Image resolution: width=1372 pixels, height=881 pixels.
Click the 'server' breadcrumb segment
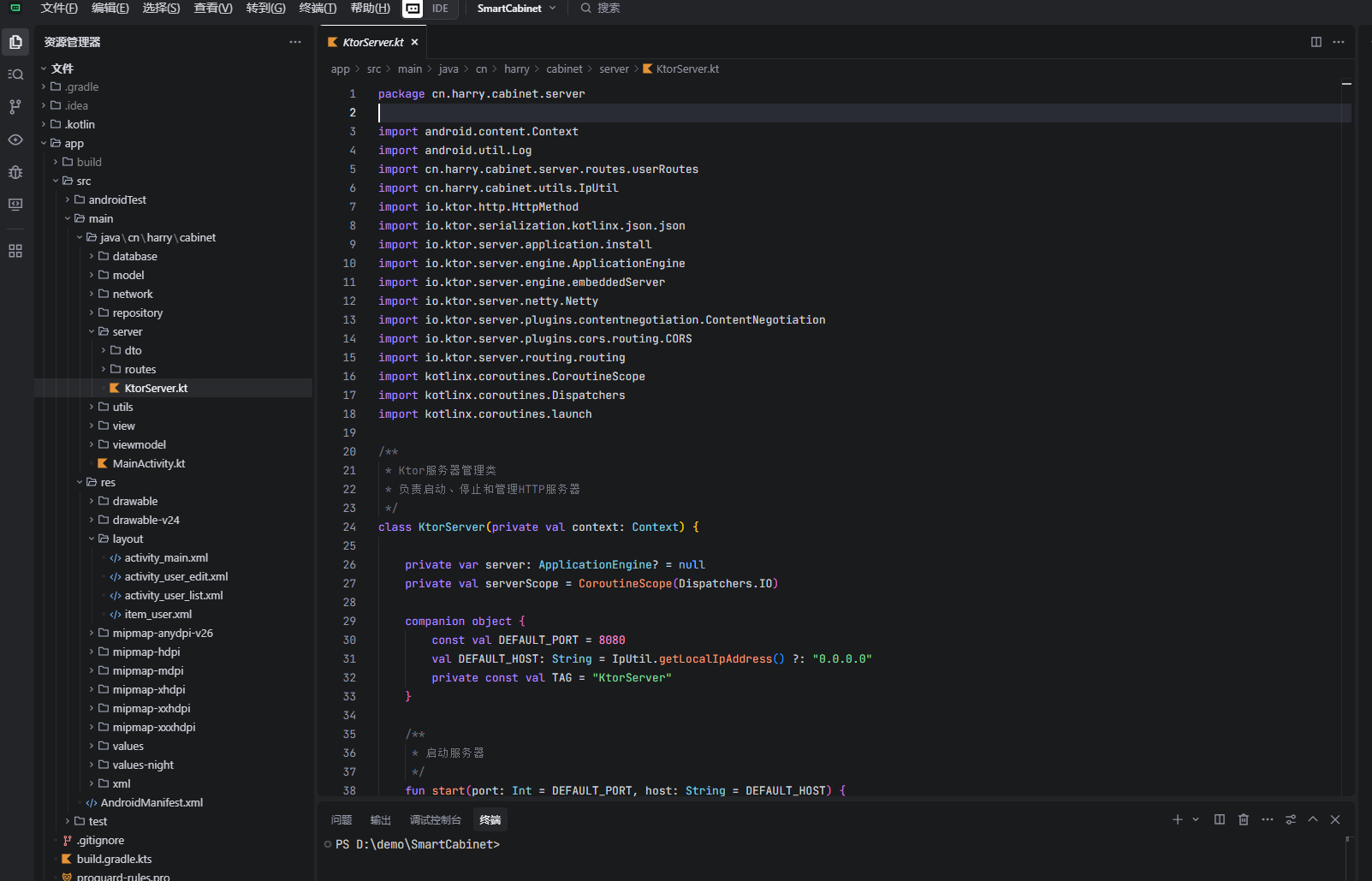click(614, 68)
